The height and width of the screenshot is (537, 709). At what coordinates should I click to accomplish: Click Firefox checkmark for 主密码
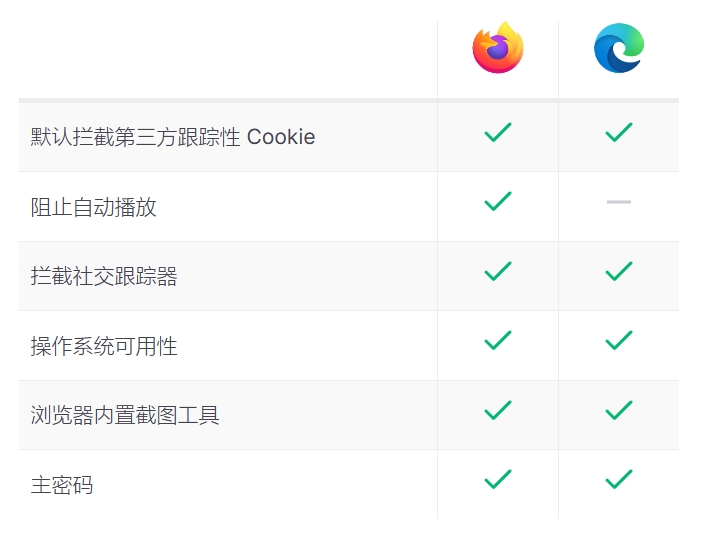pyautogui.click(x=498, y=480)
